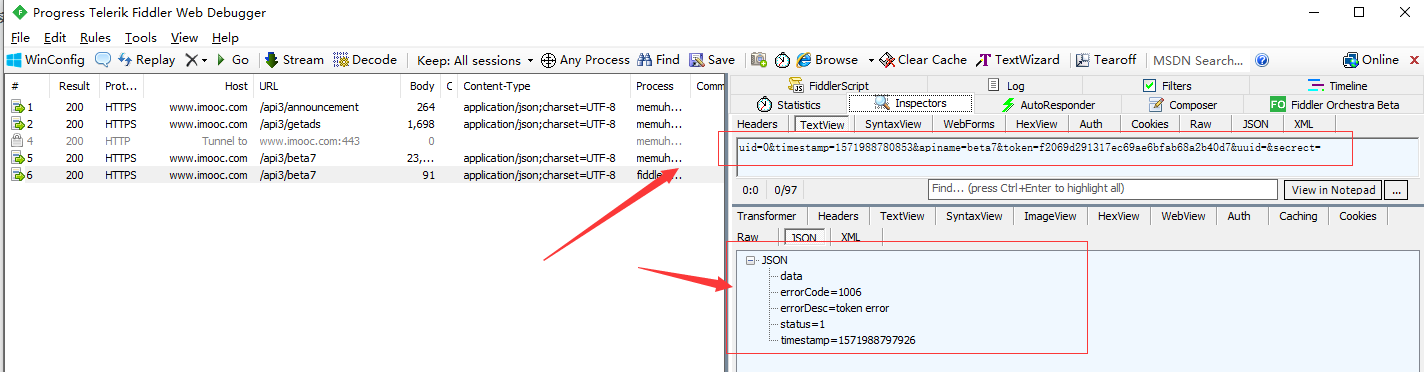Open WinConfig from the toolbar
Image resolution: width=1424 pixels, height=372 pixels.
tap(46, 60)
